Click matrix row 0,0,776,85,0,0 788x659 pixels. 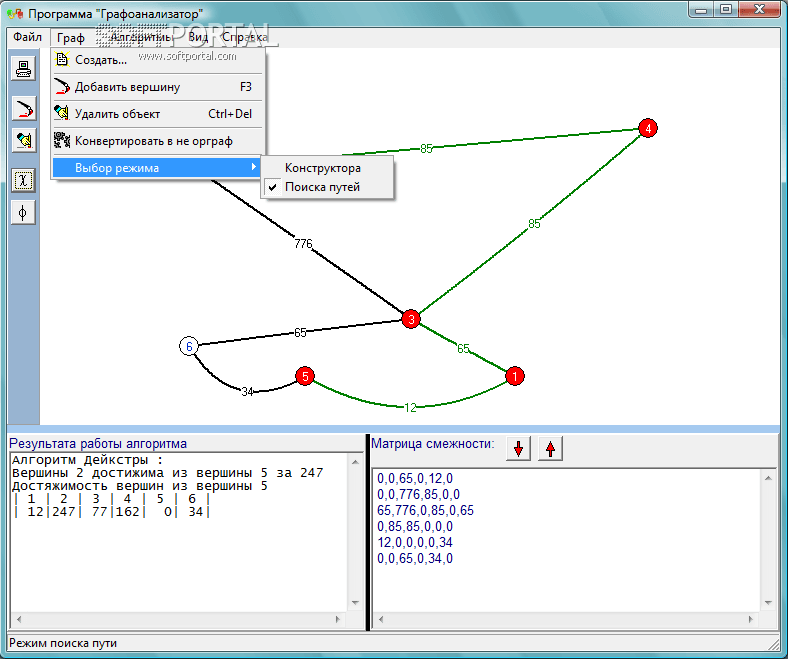tap(419, 495)
